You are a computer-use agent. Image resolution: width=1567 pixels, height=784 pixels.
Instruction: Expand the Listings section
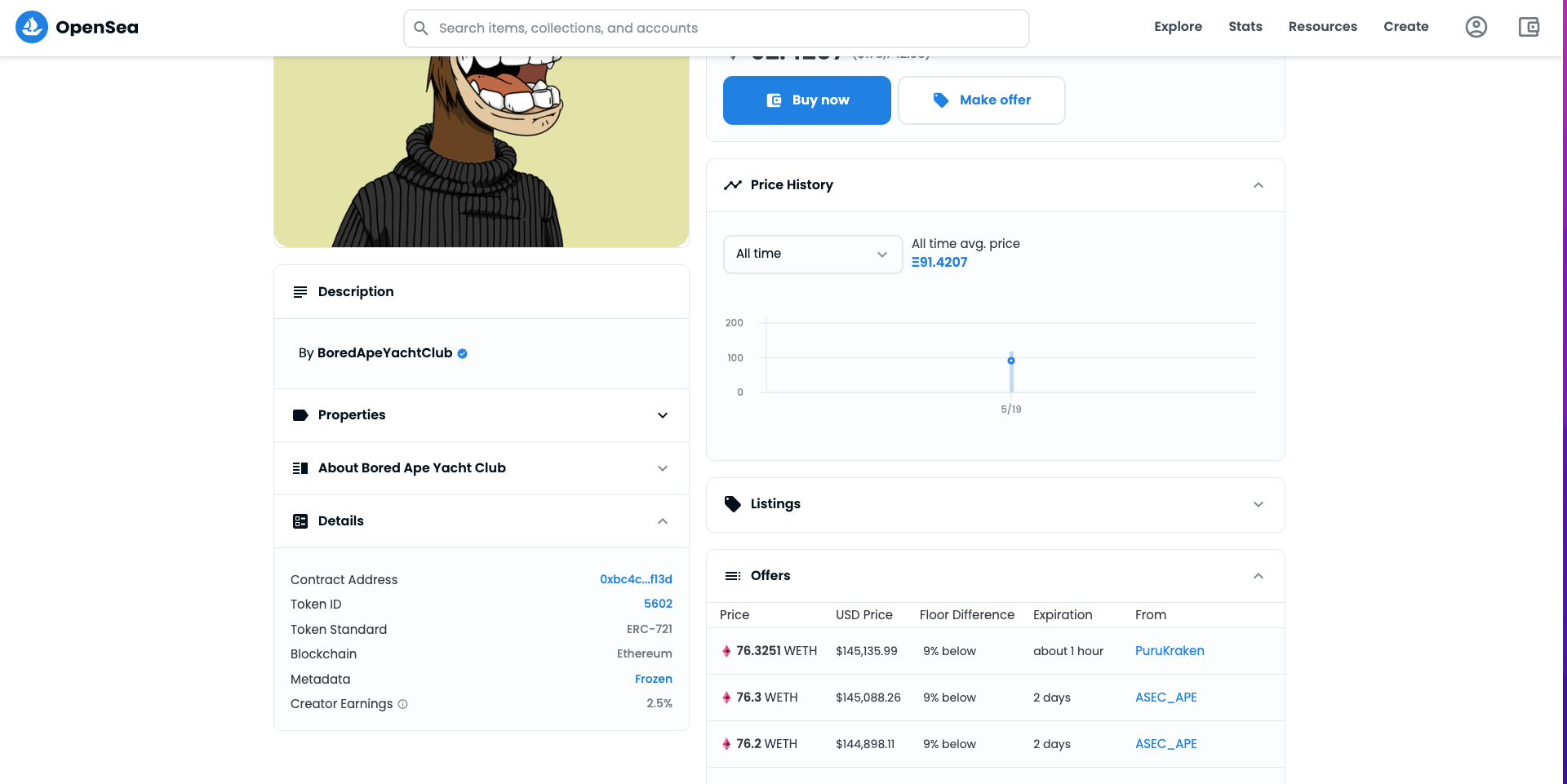coord(1258,503)
